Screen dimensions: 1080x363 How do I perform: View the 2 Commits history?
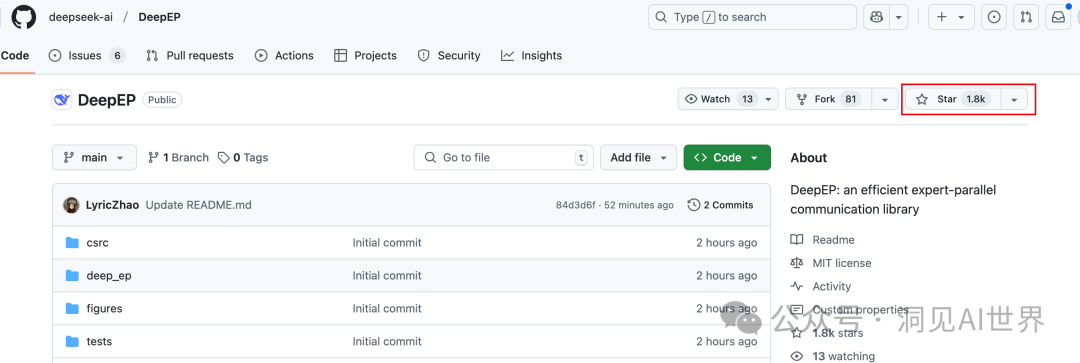(720, 205)
